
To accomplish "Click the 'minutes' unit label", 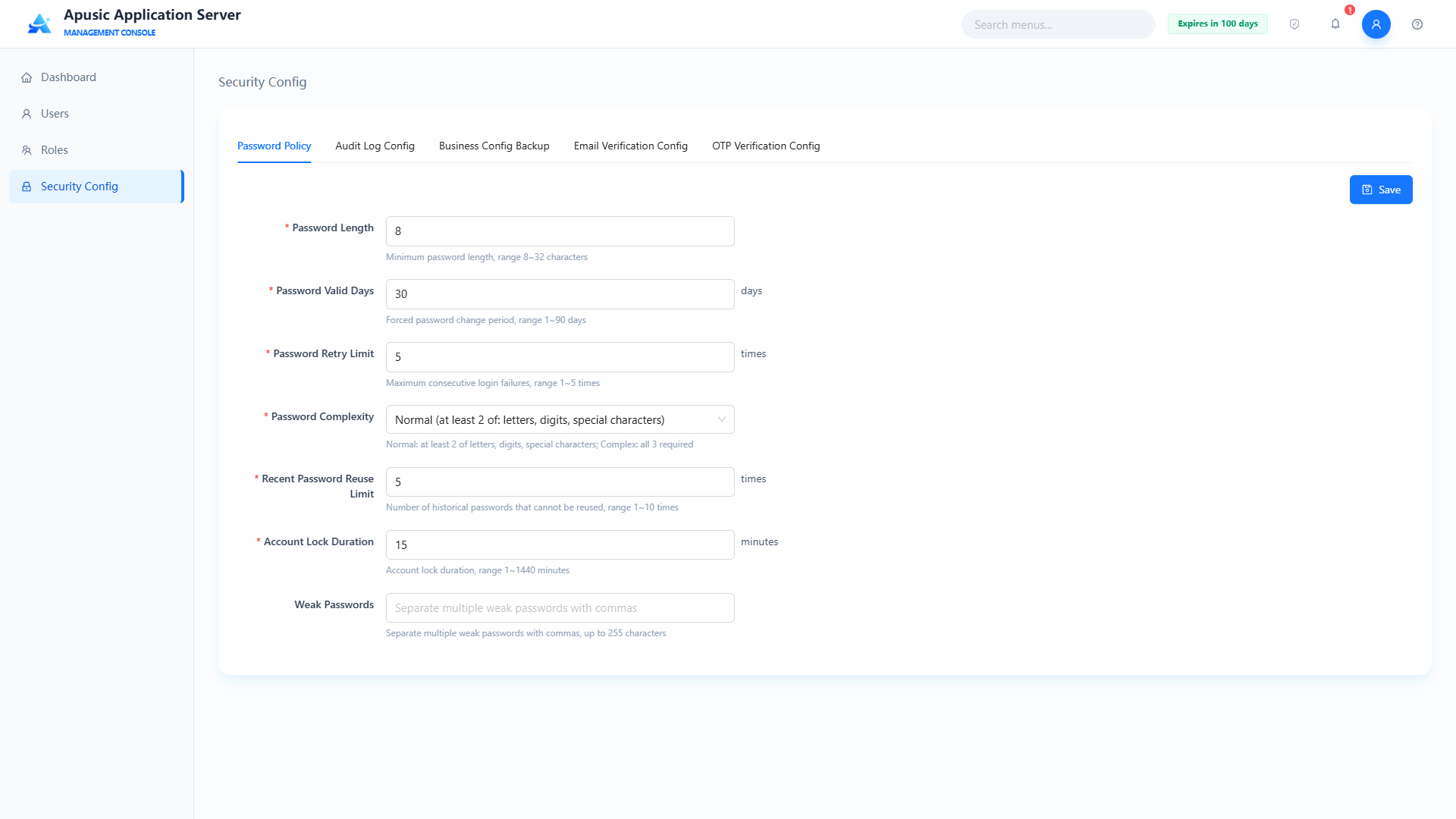I will pyautogui.click(x=759, y=541).
